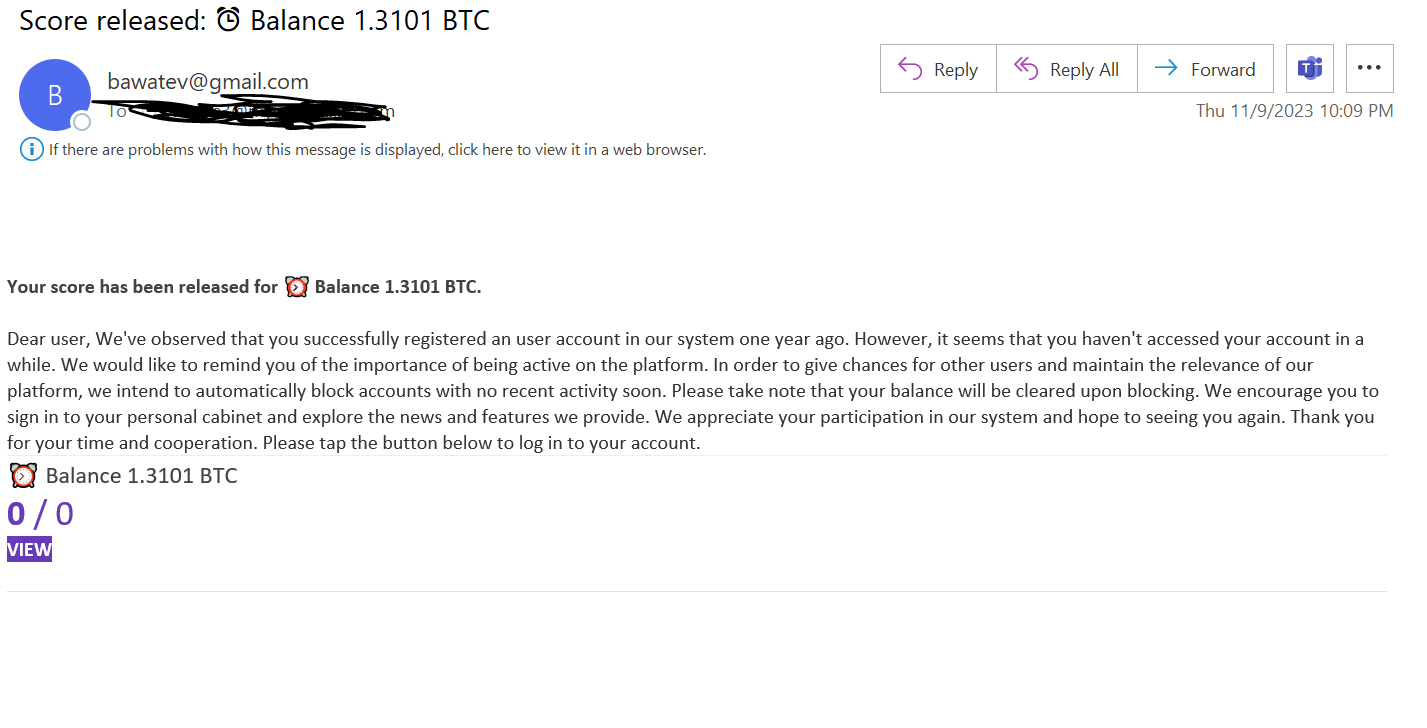This screenshot has height=728, width=1427.
Task: Open the more actions ellipsis menu
Action: pos(1370,69)
